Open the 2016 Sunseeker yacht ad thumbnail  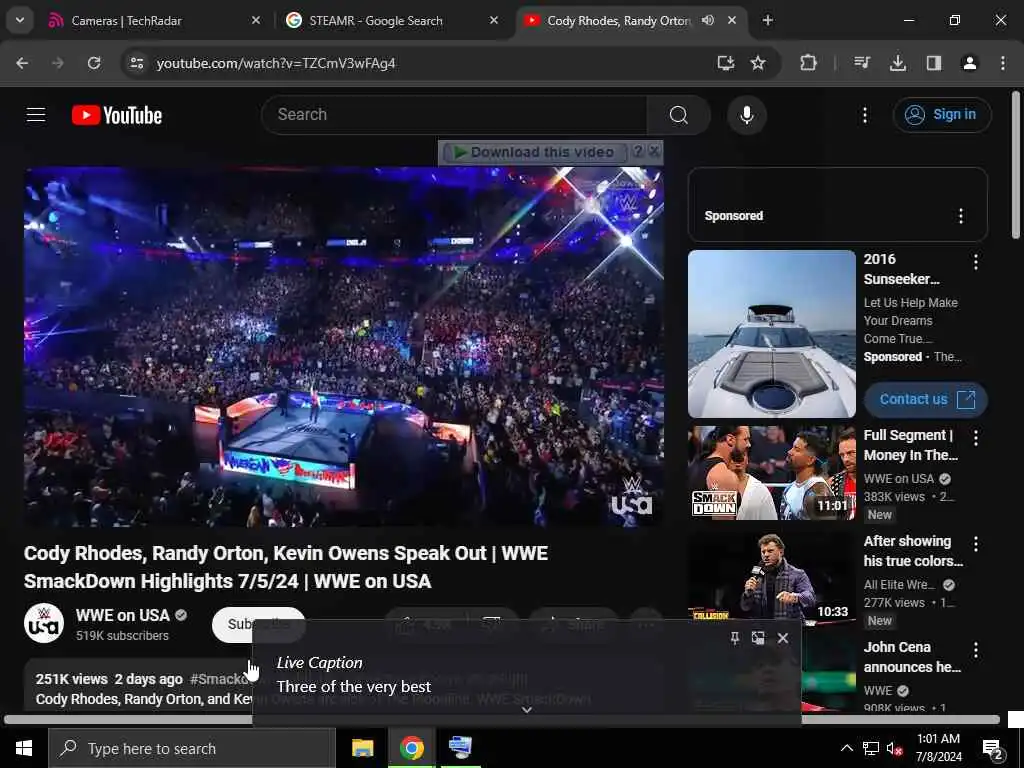pos(771,334)
